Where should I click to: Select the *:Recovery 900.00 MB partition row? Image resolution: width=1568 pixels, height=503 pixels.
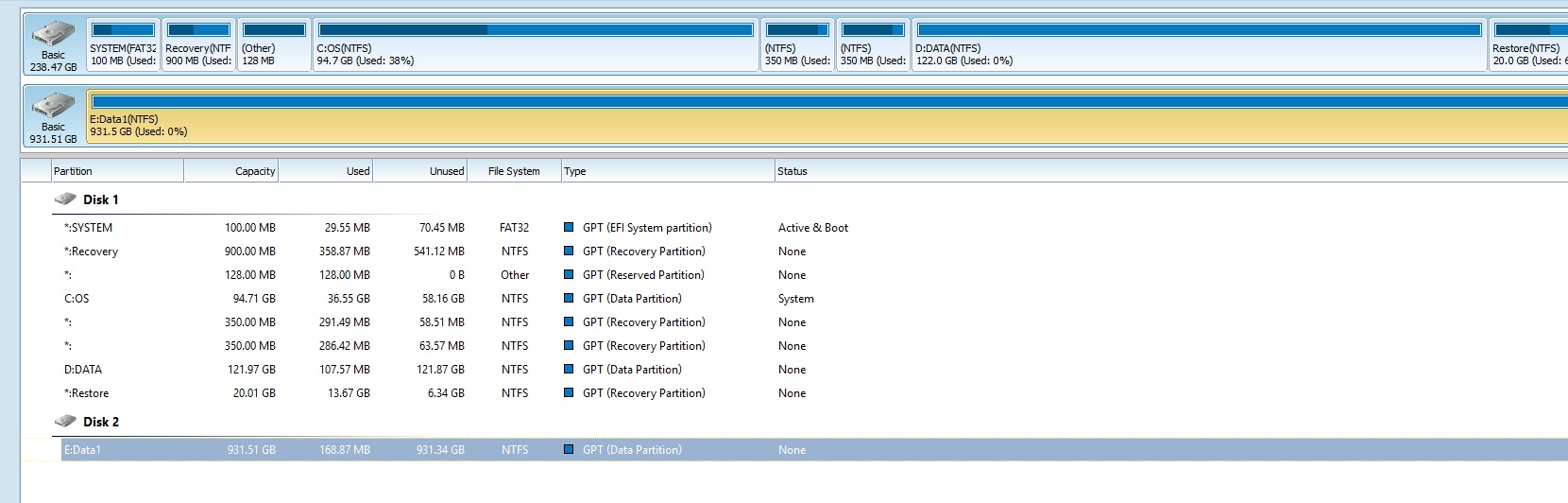click(92, 251)
